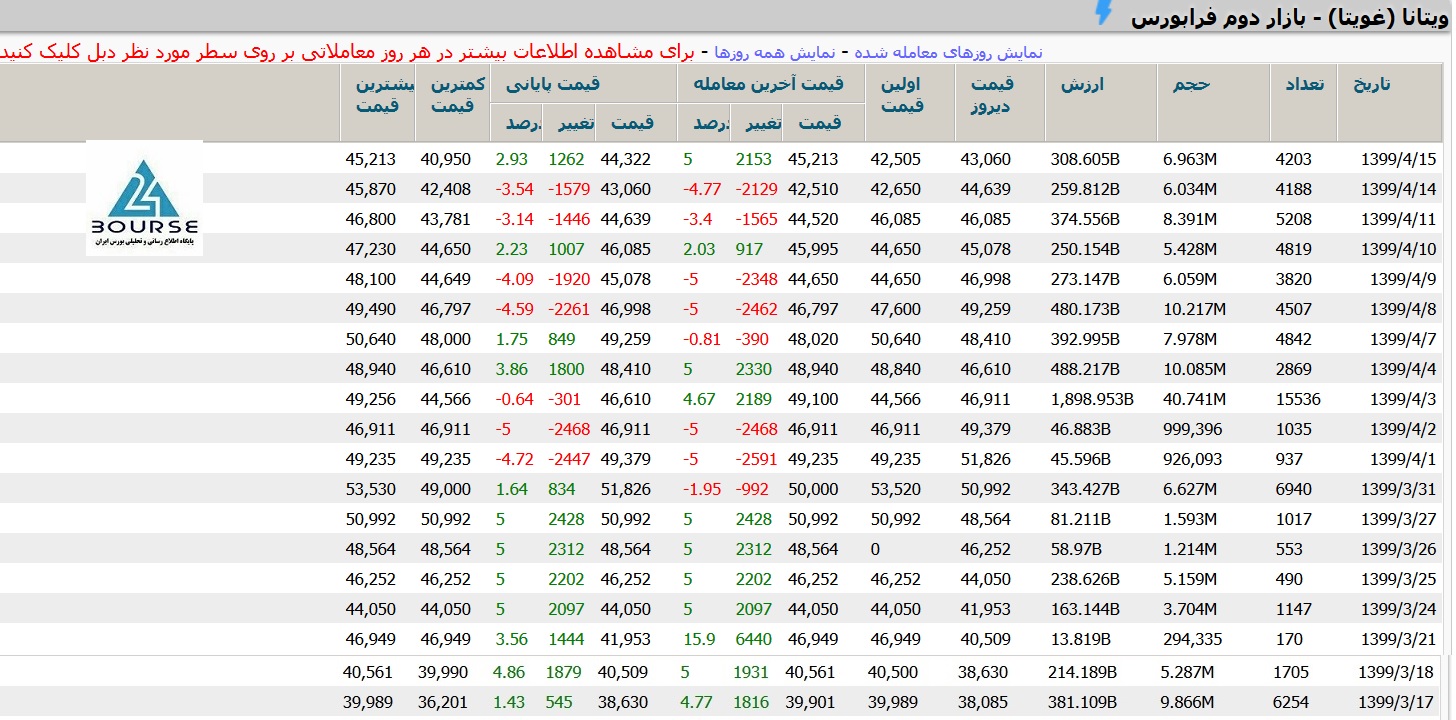Image resolution: width=1456 pixels, height=720 pixels.
Task: Click the highest price cell 50,640
Action: click(370, 339)
